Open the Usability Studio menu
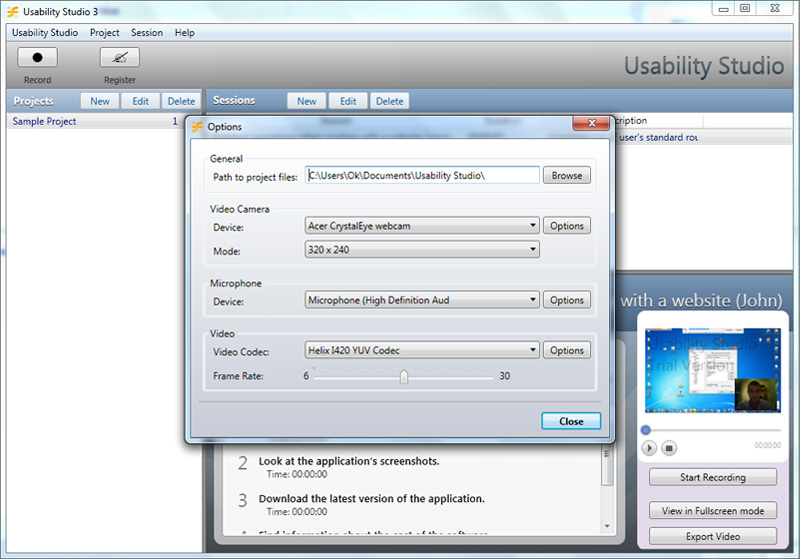This screenshot has height=559, width=800. [45, 33]
